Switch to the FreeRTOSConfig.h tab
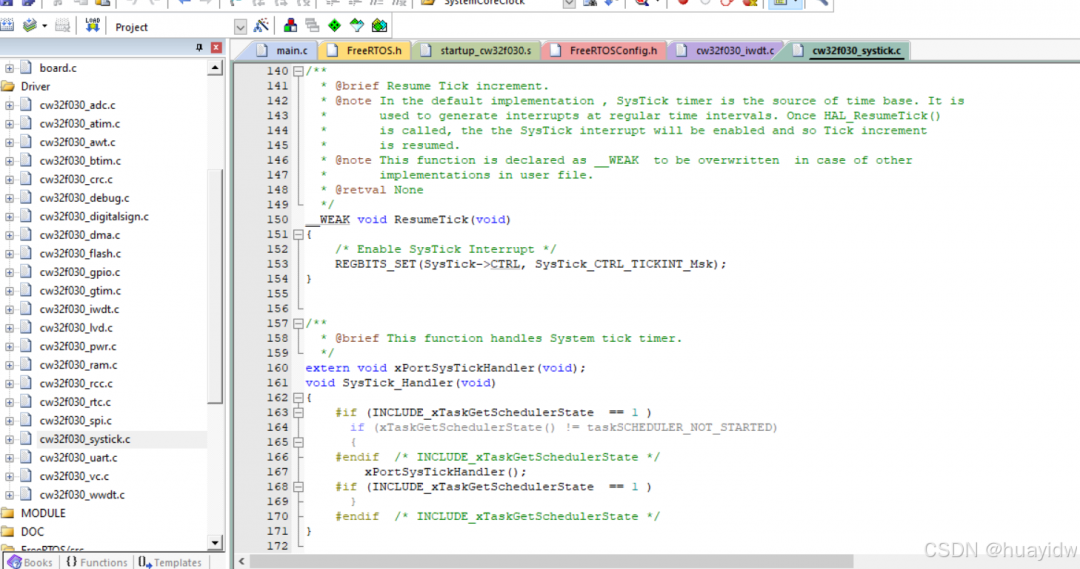Screen dimensions: 1080x569 (606, 50)
